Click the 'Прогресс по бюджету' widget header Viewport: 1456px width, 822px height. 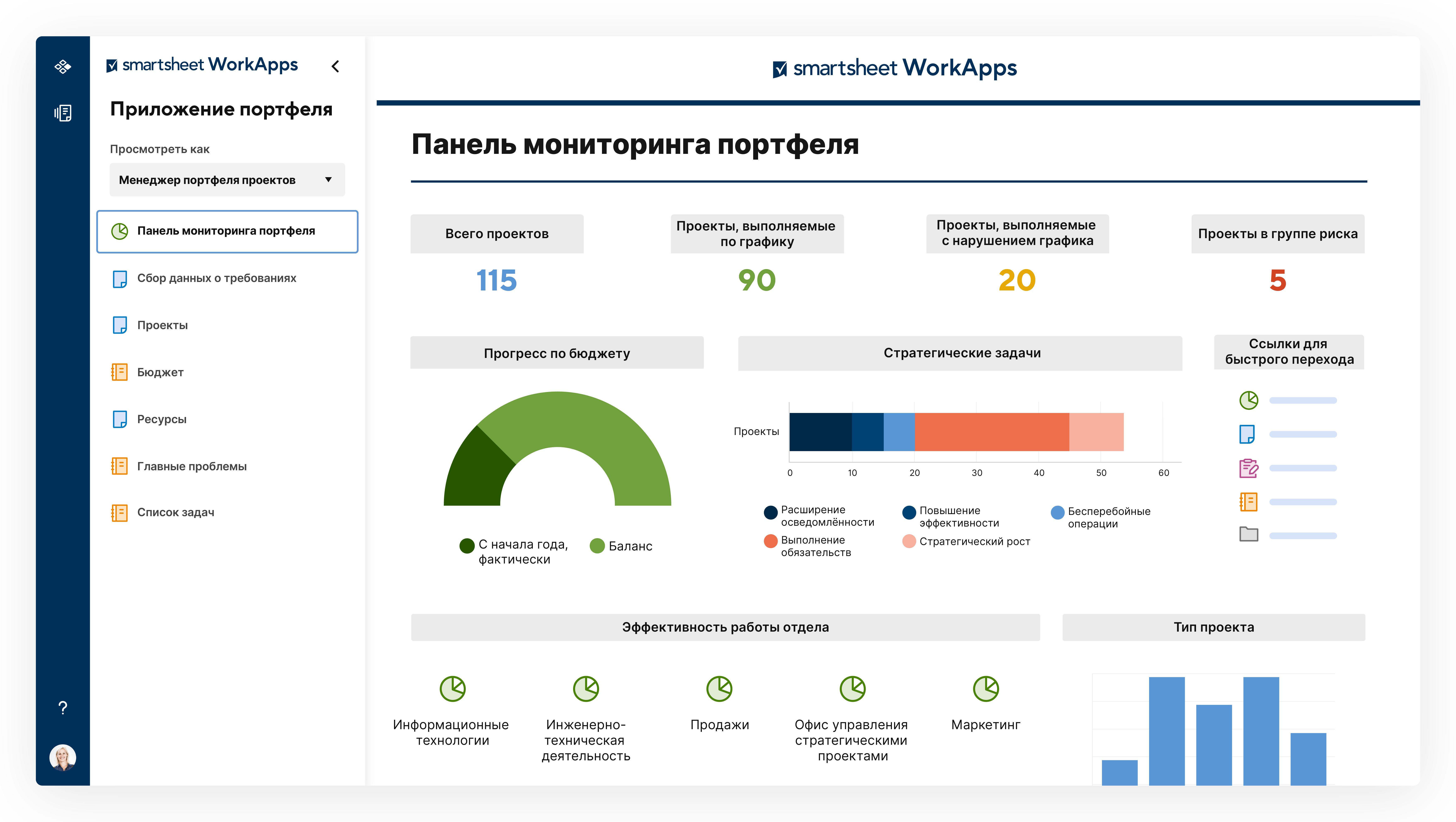pyautogui.click(x=557, y=353)
